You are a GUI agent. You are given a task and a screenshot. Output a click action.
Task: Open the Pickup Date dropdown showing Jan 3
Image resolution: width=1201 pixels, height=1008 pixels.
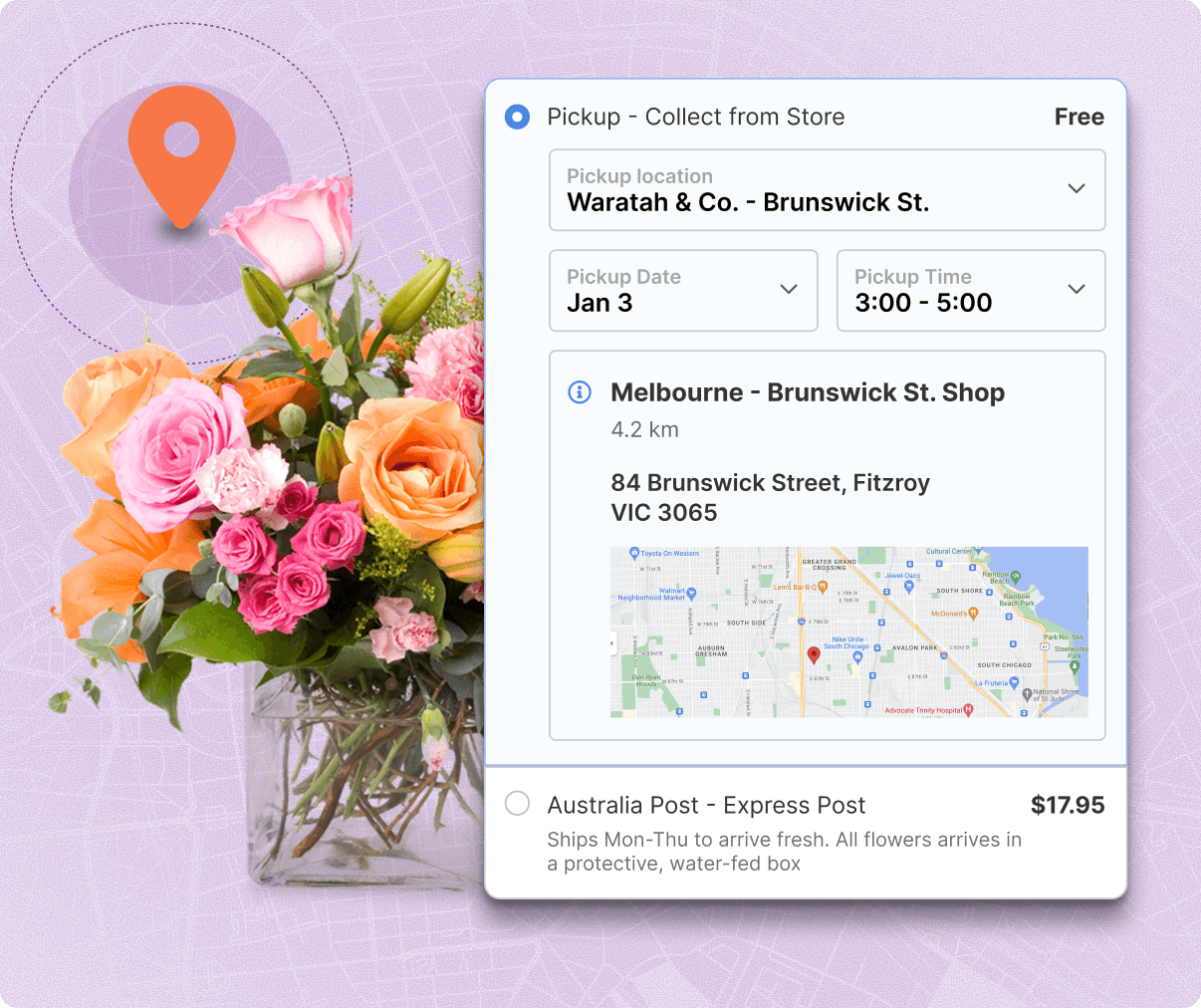click(683, 291)
